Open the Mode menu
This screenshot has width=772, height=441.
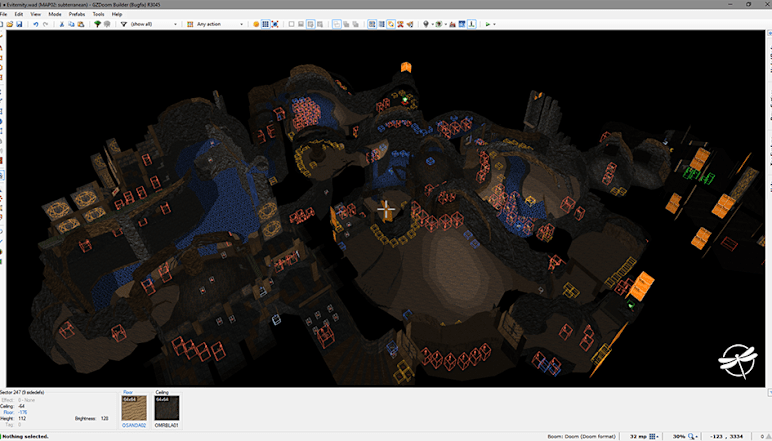click(55, 14)
